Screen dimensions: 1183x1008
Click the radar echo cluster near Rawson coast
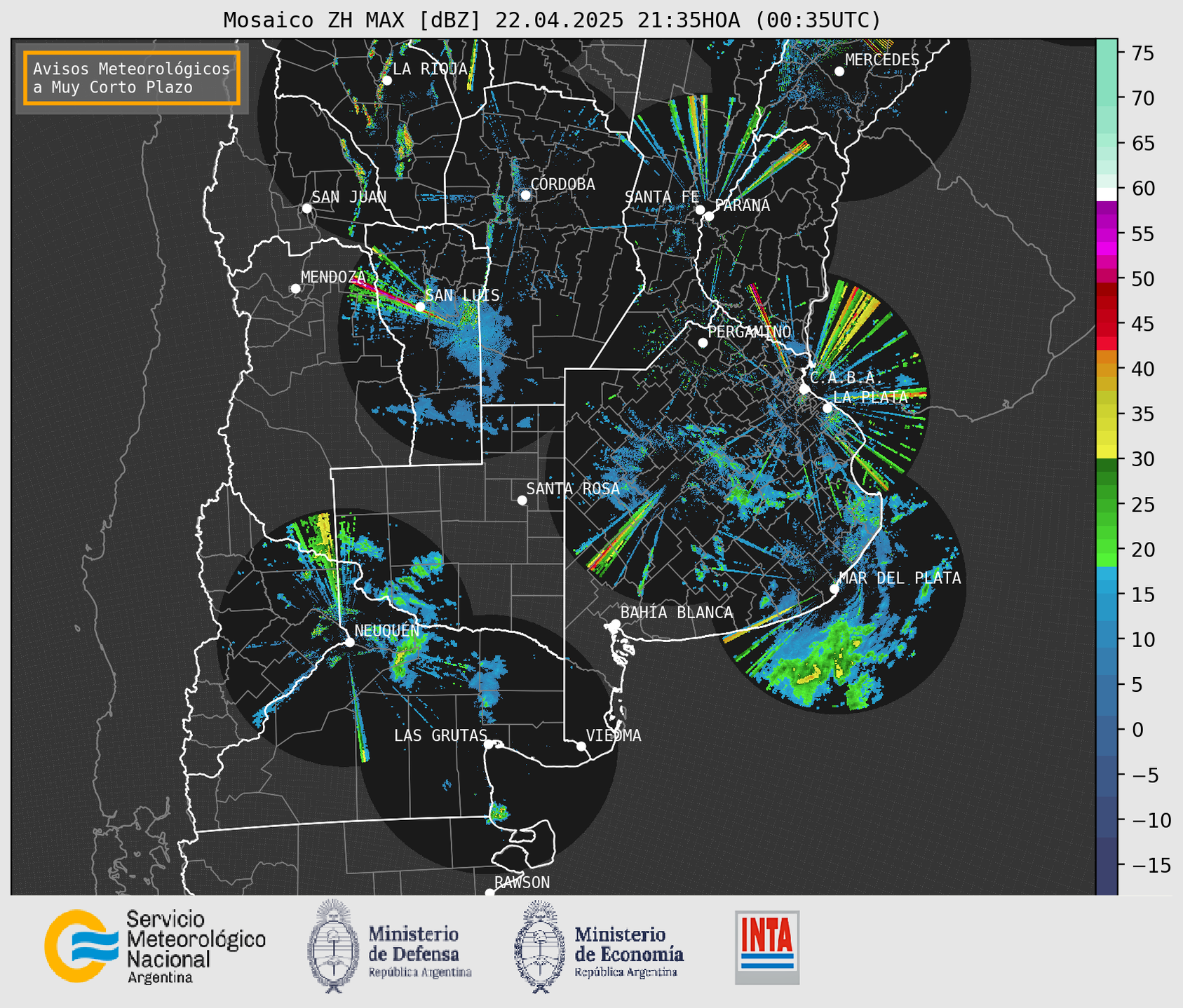click(x=499, y=812)
